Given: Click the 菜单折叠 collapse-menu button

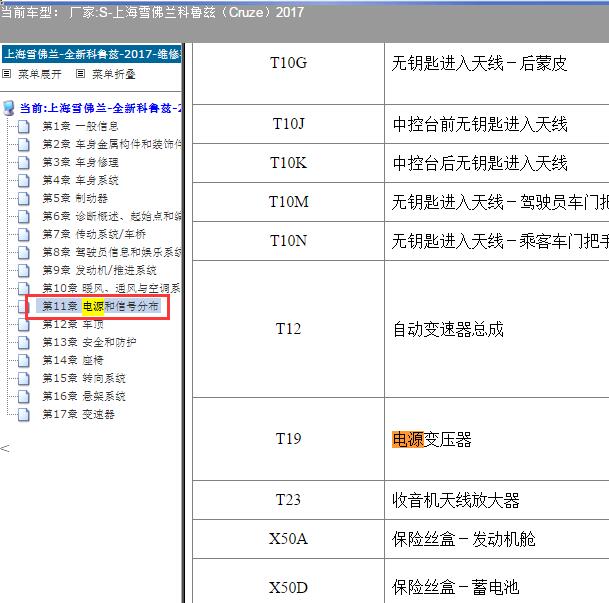Looking at the screenshot, I should pyautogui.click(x=106, y=74).
